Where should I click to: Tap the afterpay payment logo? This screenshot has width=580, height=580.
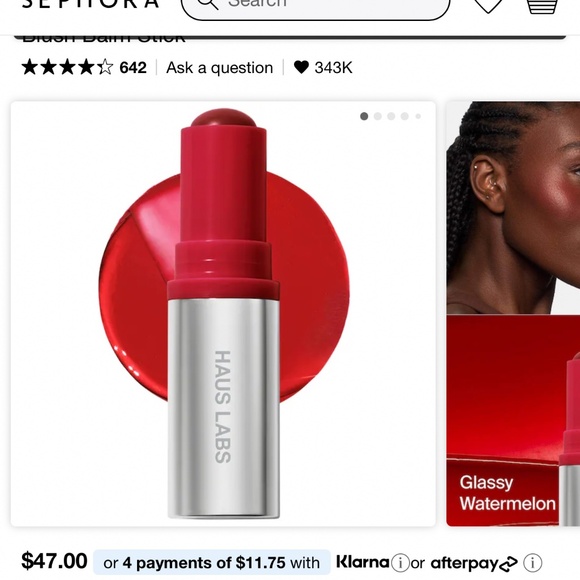point(474,563)
